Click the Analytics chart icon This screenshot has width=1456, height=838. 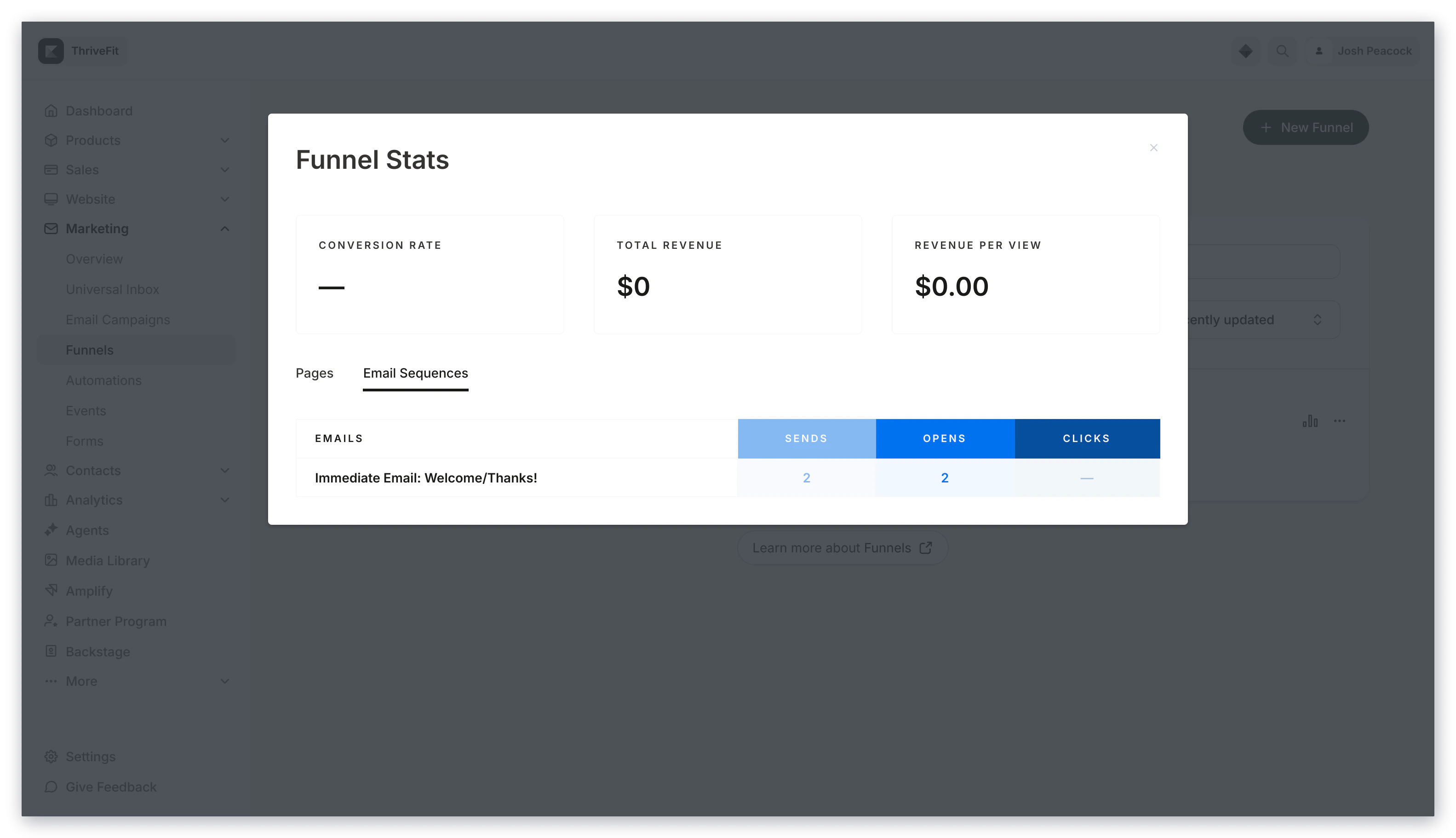(51, 499)
